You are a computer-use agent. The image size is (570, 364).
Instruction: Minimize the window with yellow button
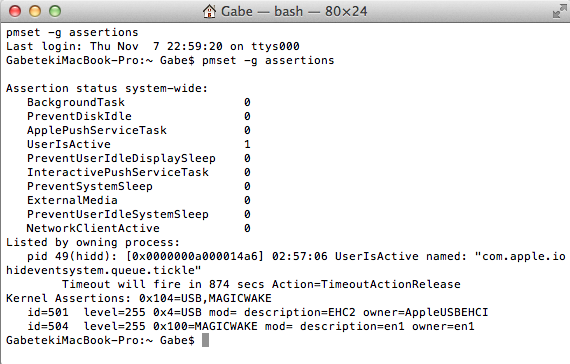point(35,11)
